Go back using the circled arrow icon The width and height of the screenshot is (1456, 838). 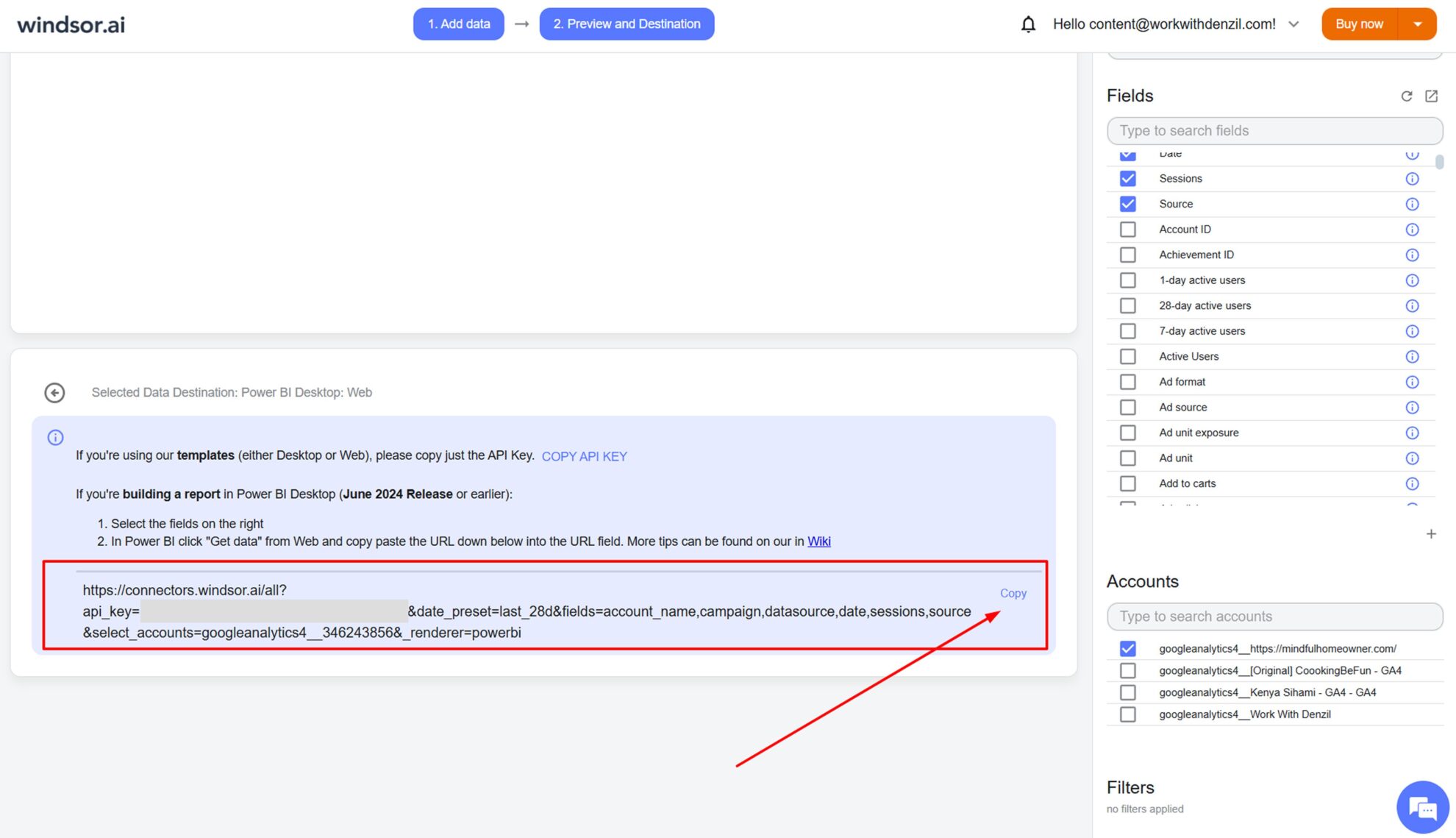54,393
